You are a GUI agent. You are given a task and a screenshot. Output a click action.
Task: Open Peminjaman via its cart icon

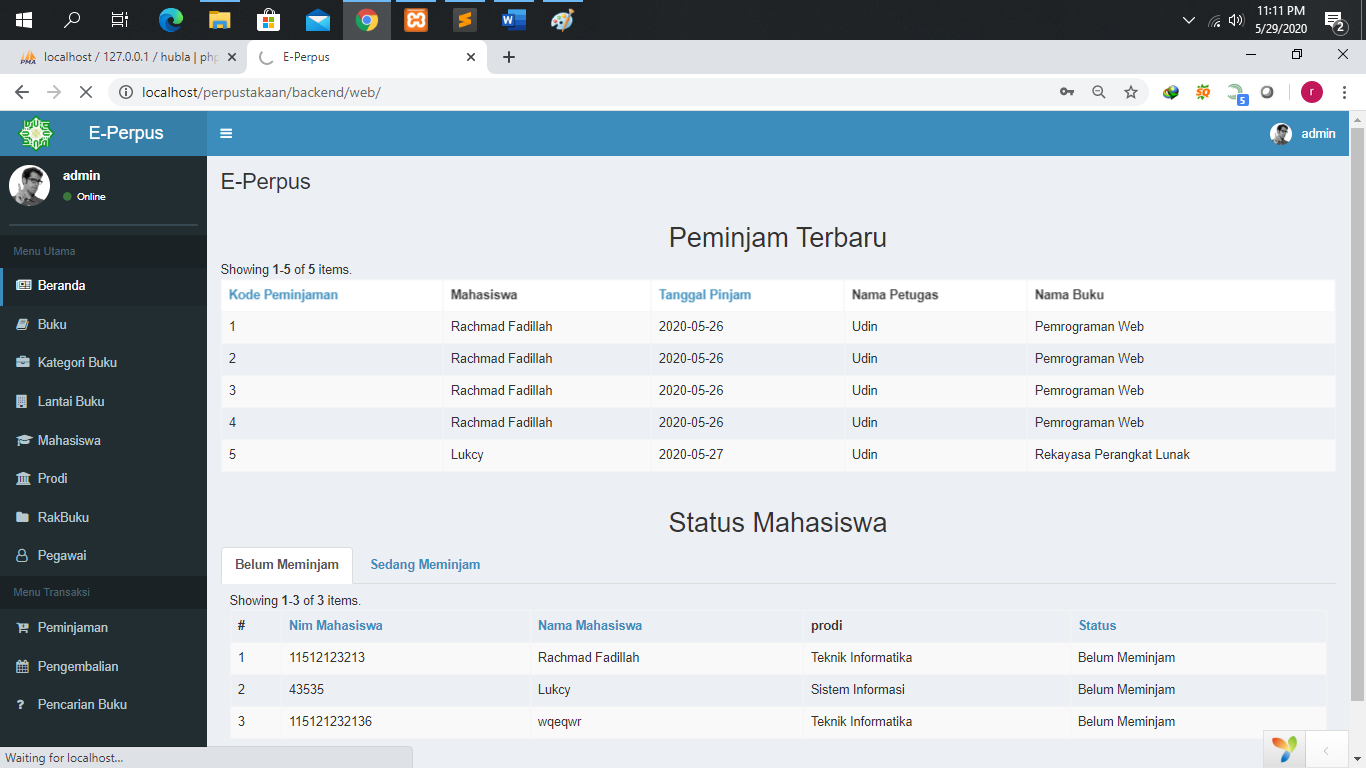pos(24,627)
